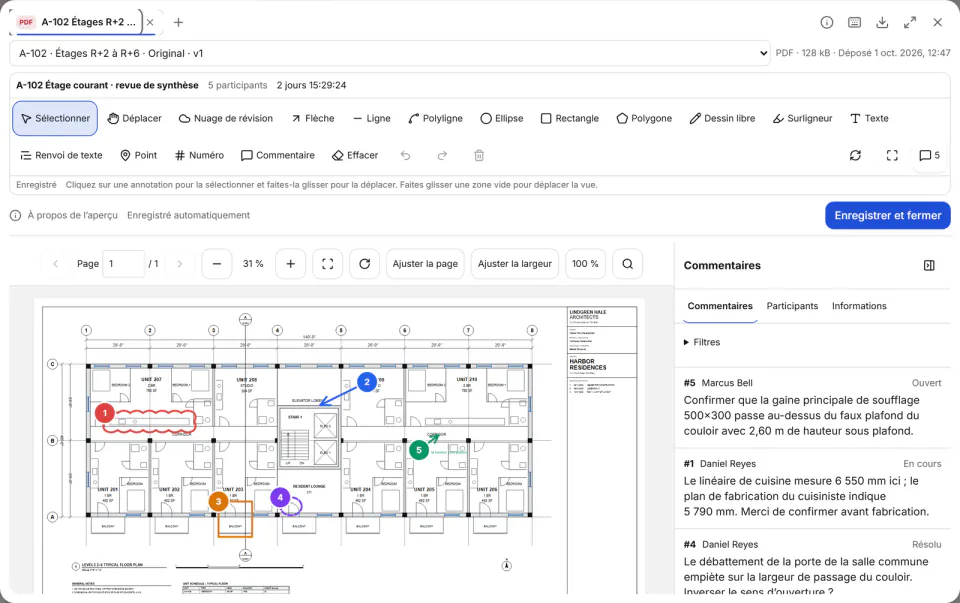960x603 pixels.
Task: Activate the Dessin libre tool
Action: pyautogui.click(x=722, y=118)
